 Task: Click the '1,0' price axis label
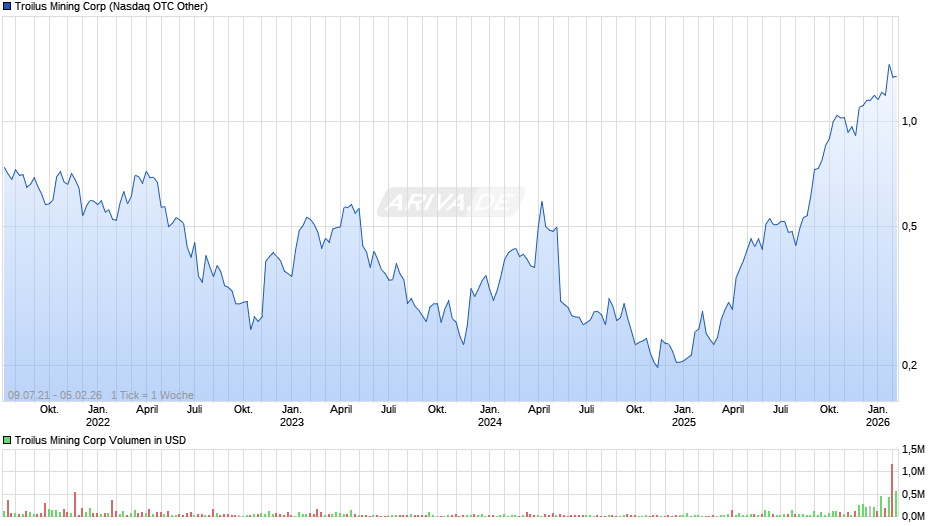[x=909, y=122]
